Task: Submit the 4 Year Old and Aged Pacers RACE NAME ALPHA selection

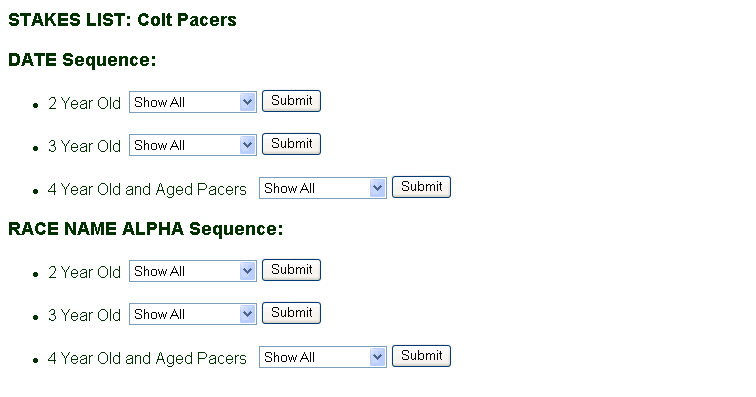Action: pyautogui.click(x=421, y=356)
